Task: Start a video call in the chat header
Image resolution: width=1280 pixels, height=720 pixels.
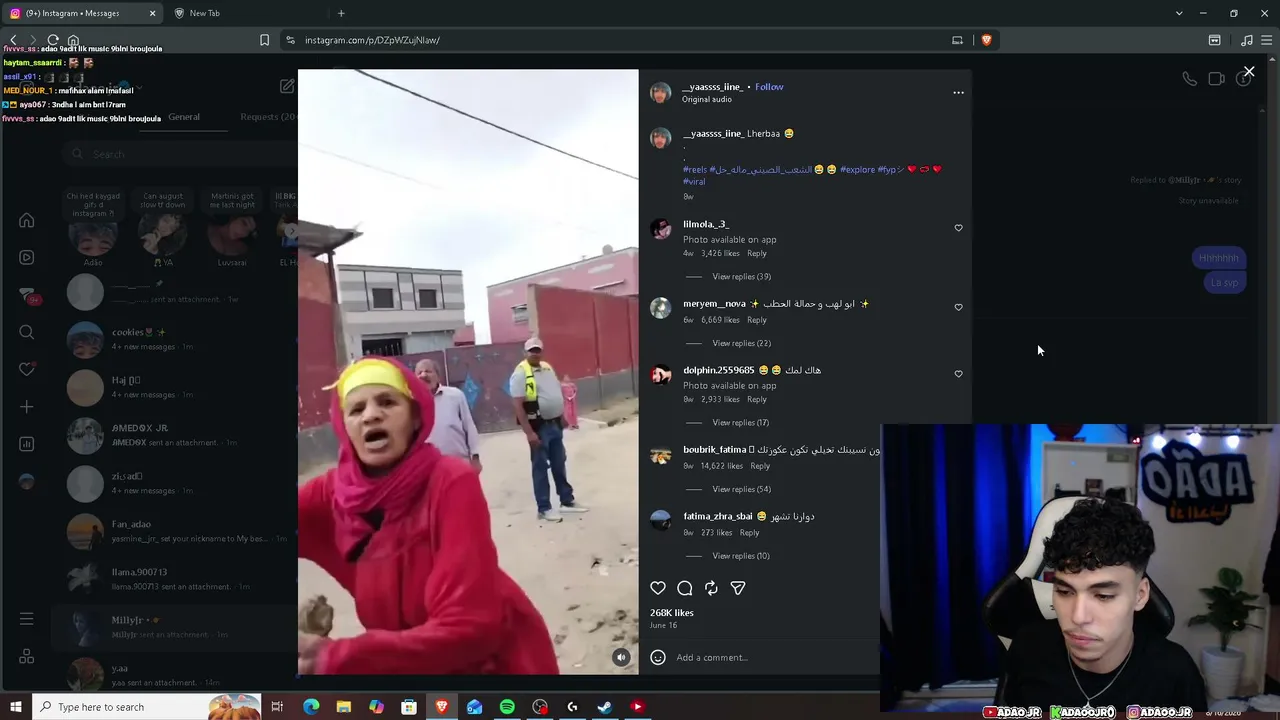Action: (1216, 79)
